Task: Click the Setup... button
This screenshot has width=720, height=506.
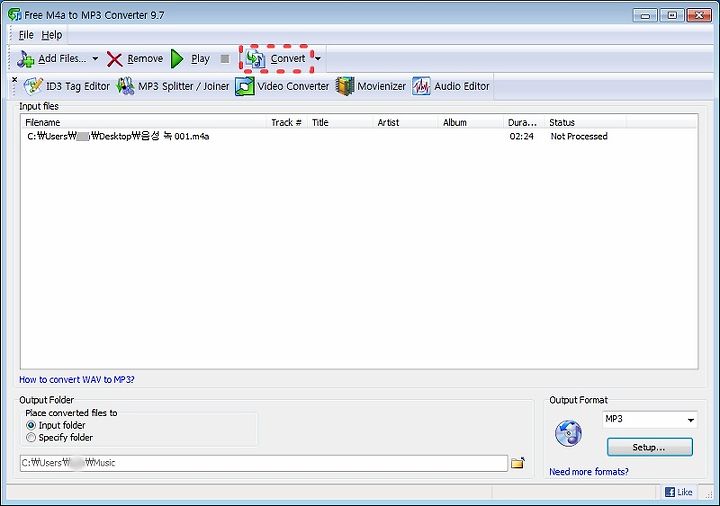Action: pos(650,447)
